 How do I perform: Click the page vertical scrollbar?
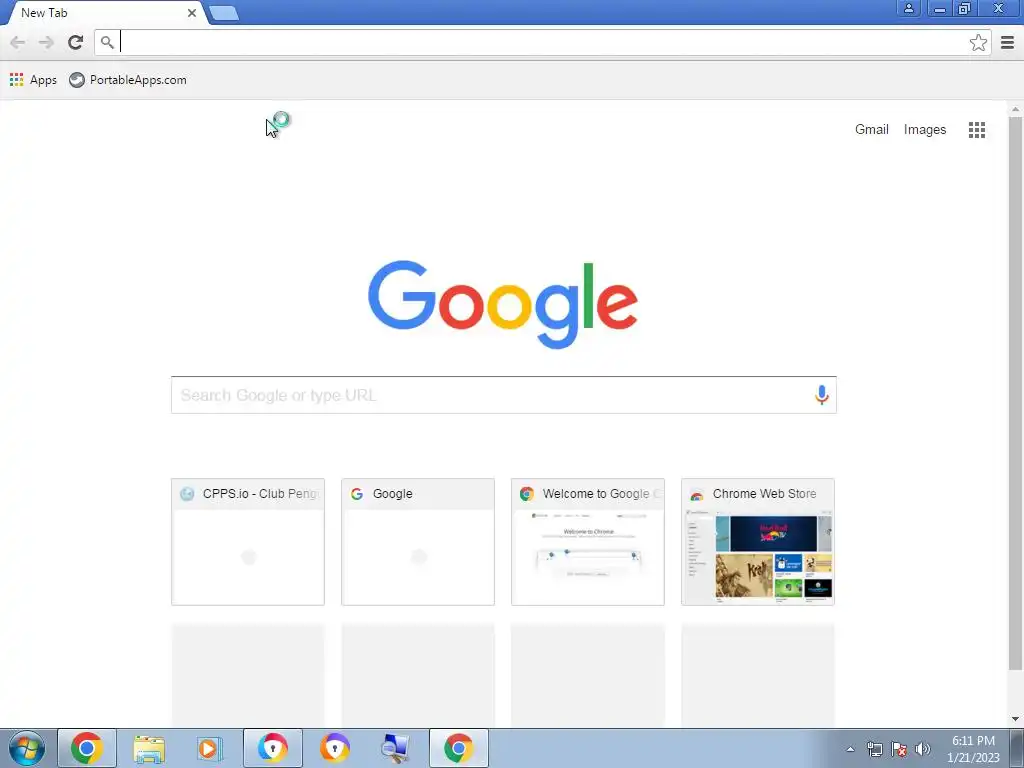(x=1015, y=394)
